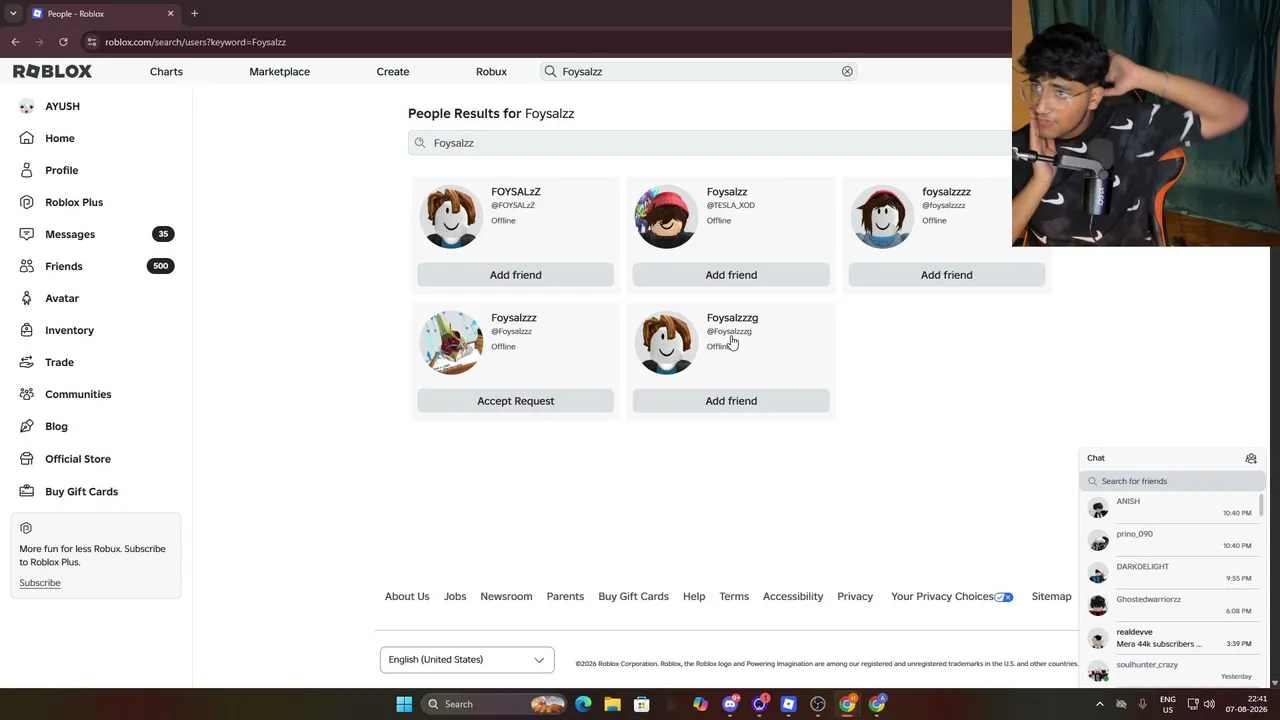1280x720 pixels.
Task: Open Robux in top navigation
Action: coord(491,71)
